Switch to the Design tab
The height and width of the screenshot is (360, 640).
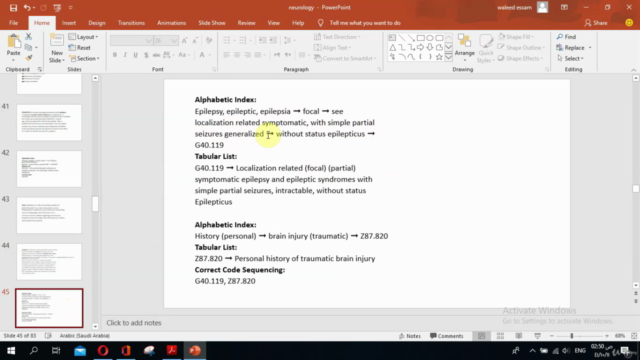click(x=97, y=23)
